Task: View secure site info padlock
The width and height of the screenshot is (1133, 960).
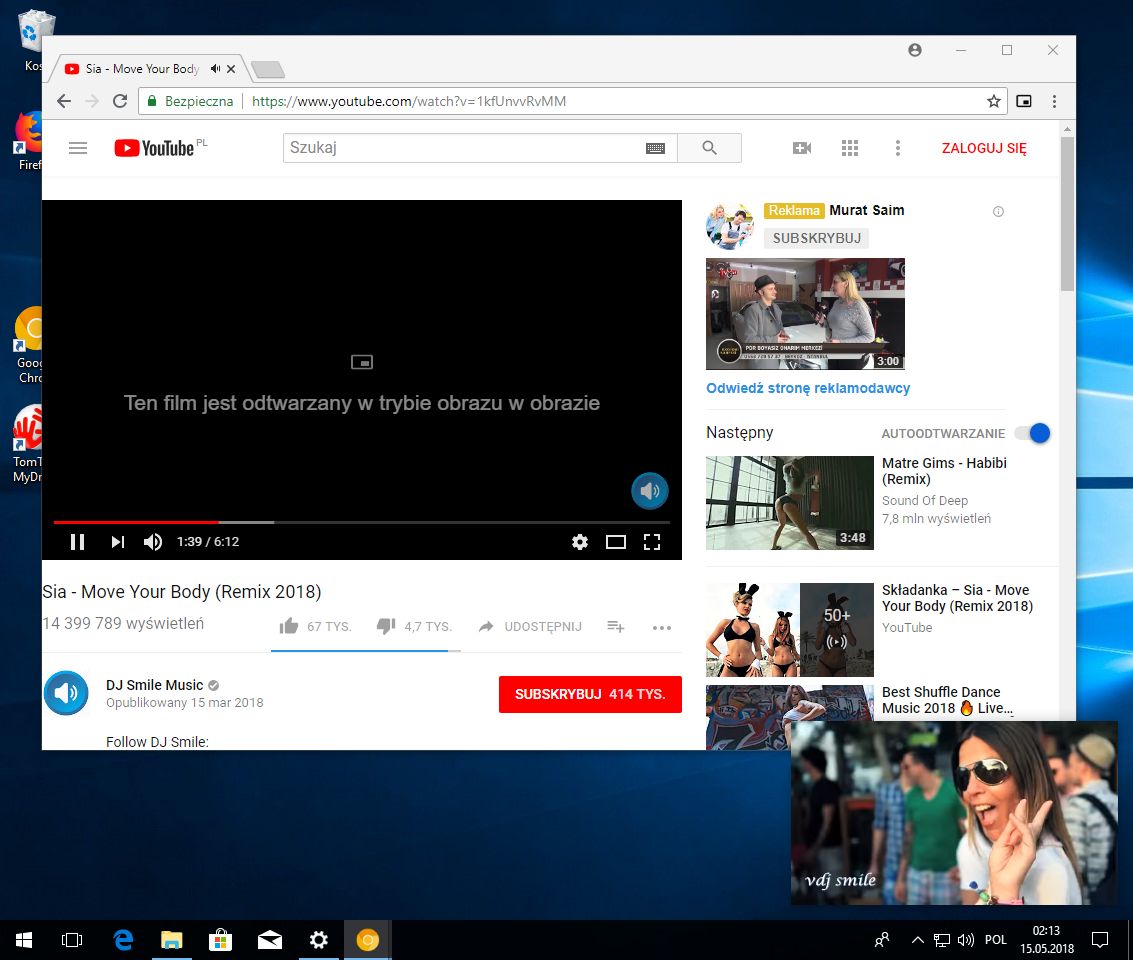Action: 152,101
